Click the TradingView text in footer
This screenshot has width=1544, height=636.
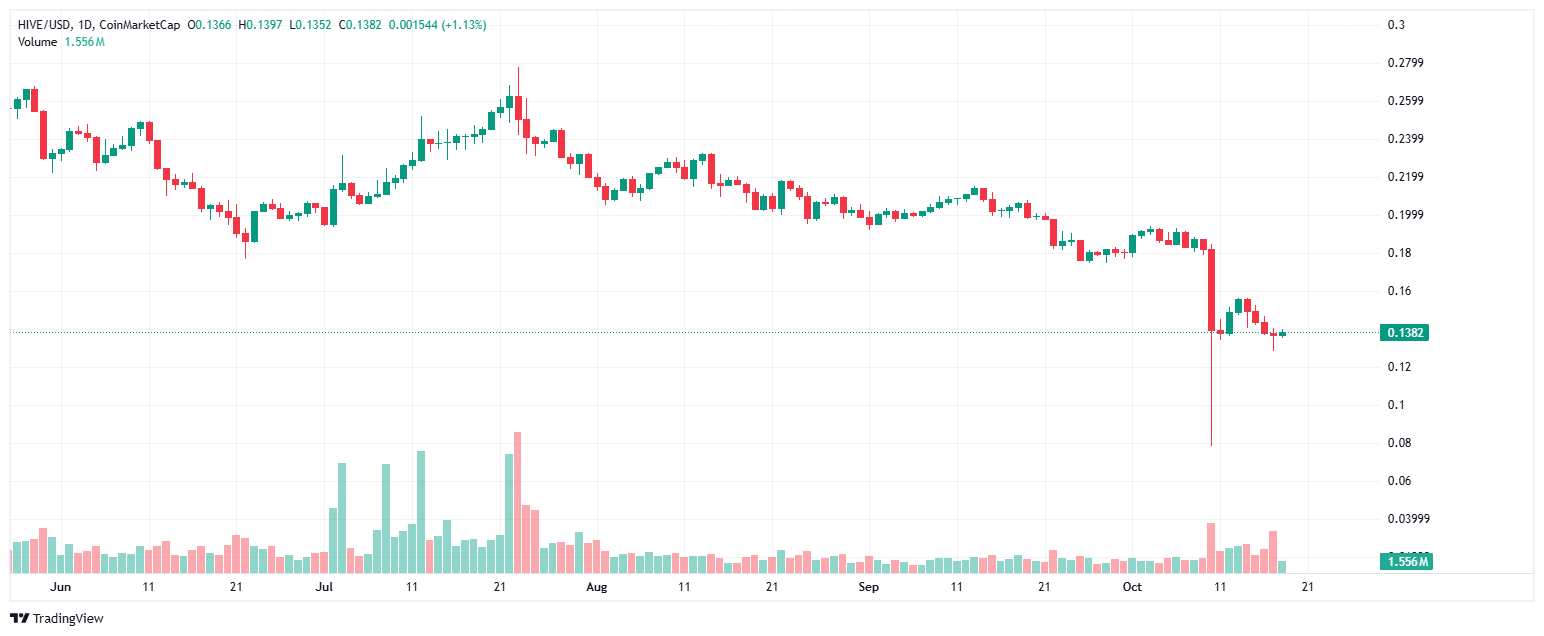coord(68,619)
